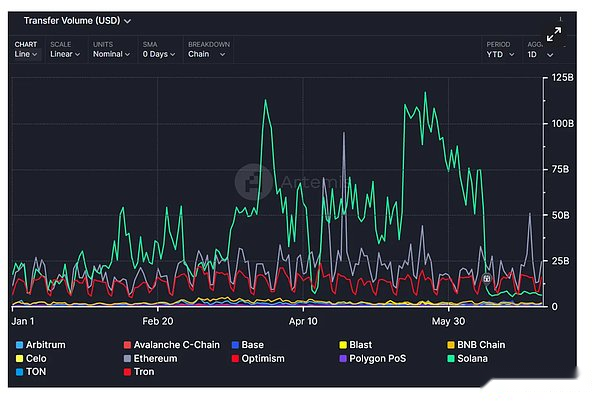Toggle the Avalanche C-Chain legend entry

pyautogui.click(x=172, y=345)
